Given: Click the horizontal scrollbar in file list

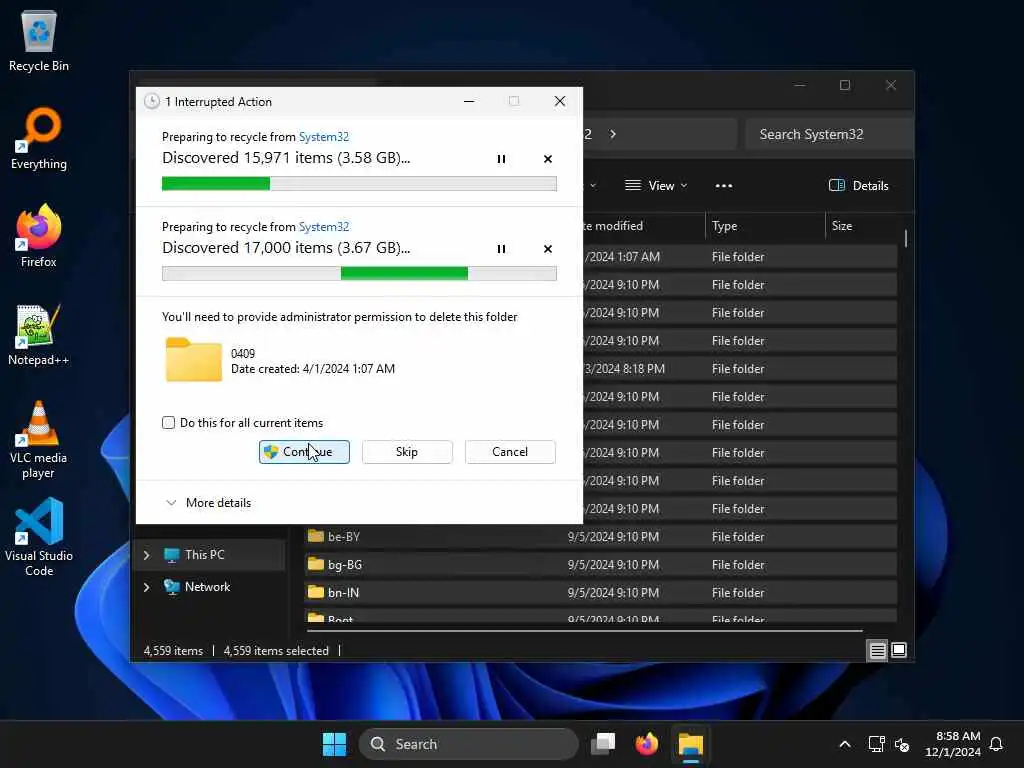Looking at the screenshot, I should pos(584,631).
